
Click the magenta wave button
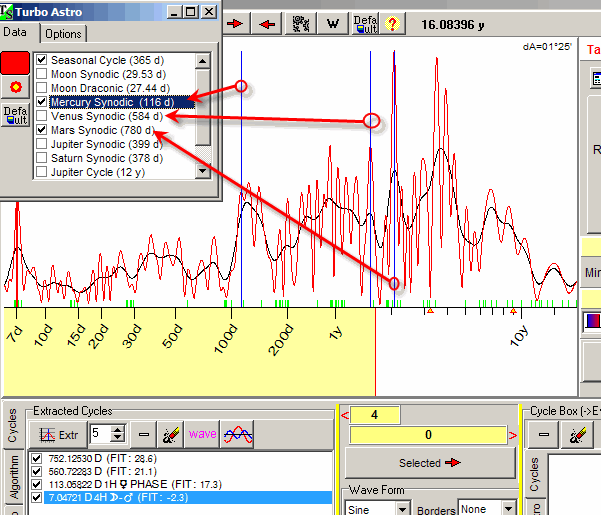[202, 434]
